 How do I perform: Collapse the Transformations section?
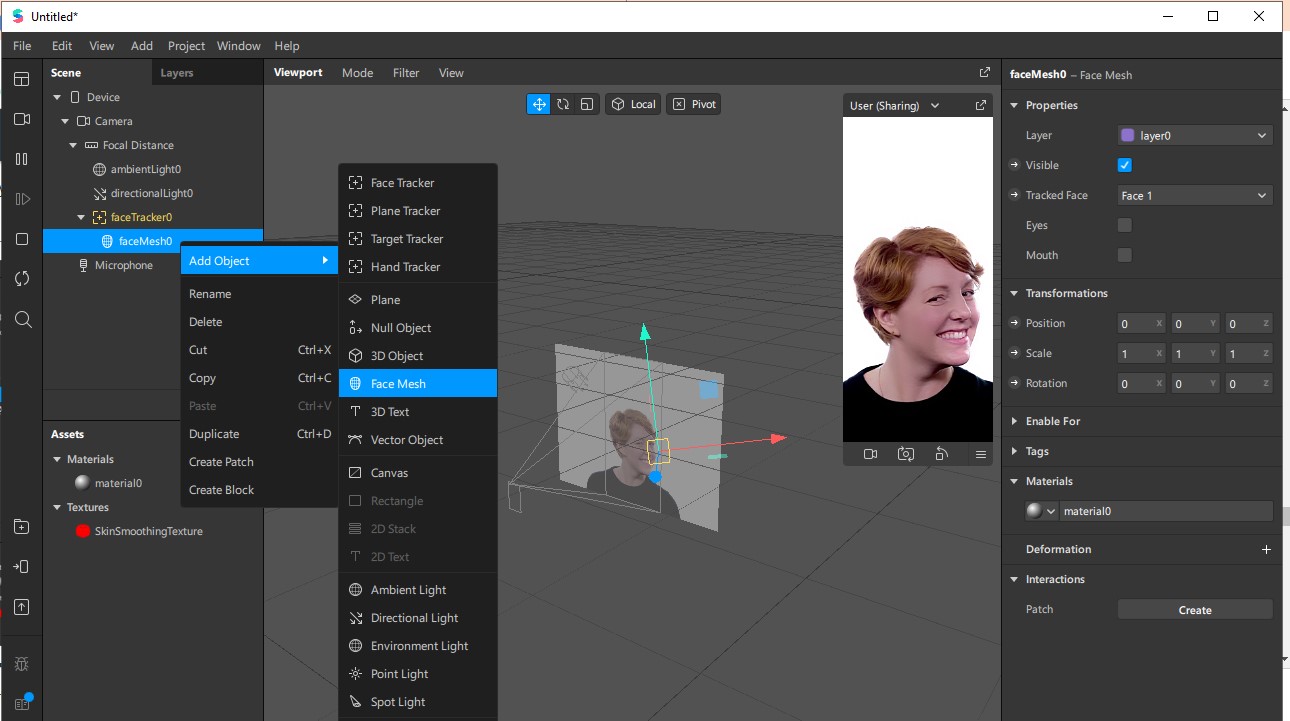click(x=1014, y=293)
